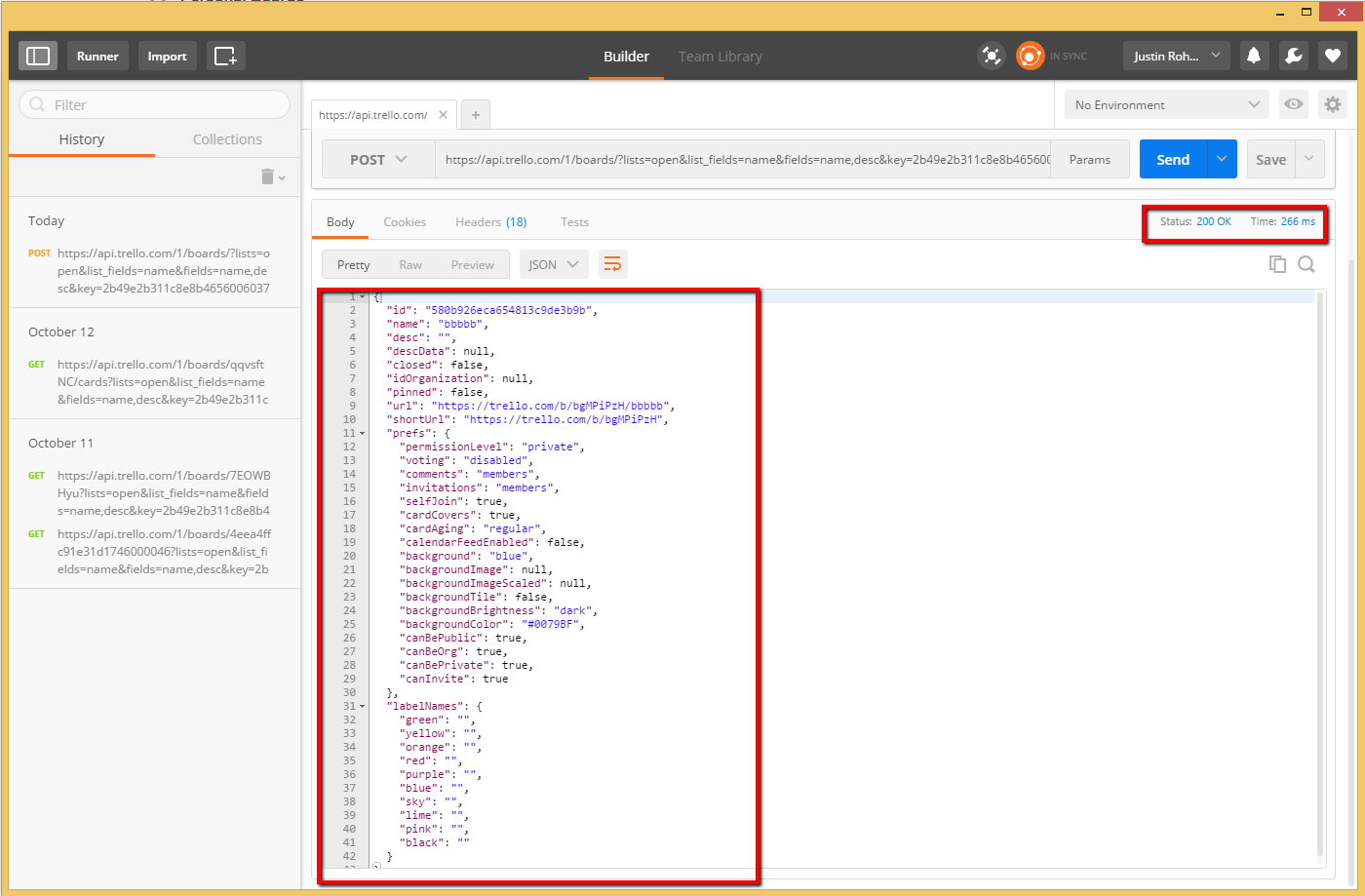The image size is (1365, 896).
Task: Toggle the line wrap icon
Action: tap(612, 264)
